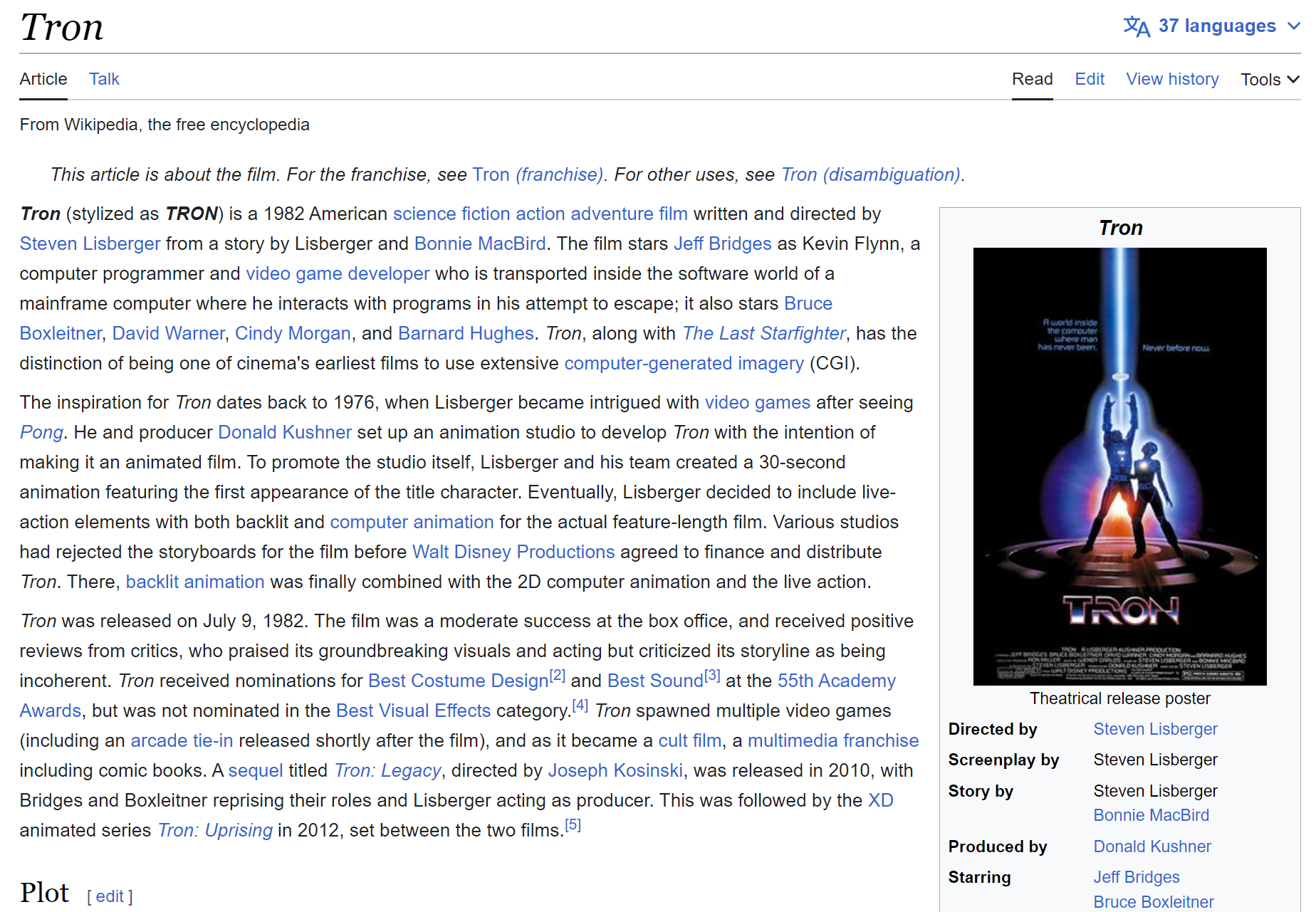
Task: Open the video game developer link
Action: (x=338, y=273)
